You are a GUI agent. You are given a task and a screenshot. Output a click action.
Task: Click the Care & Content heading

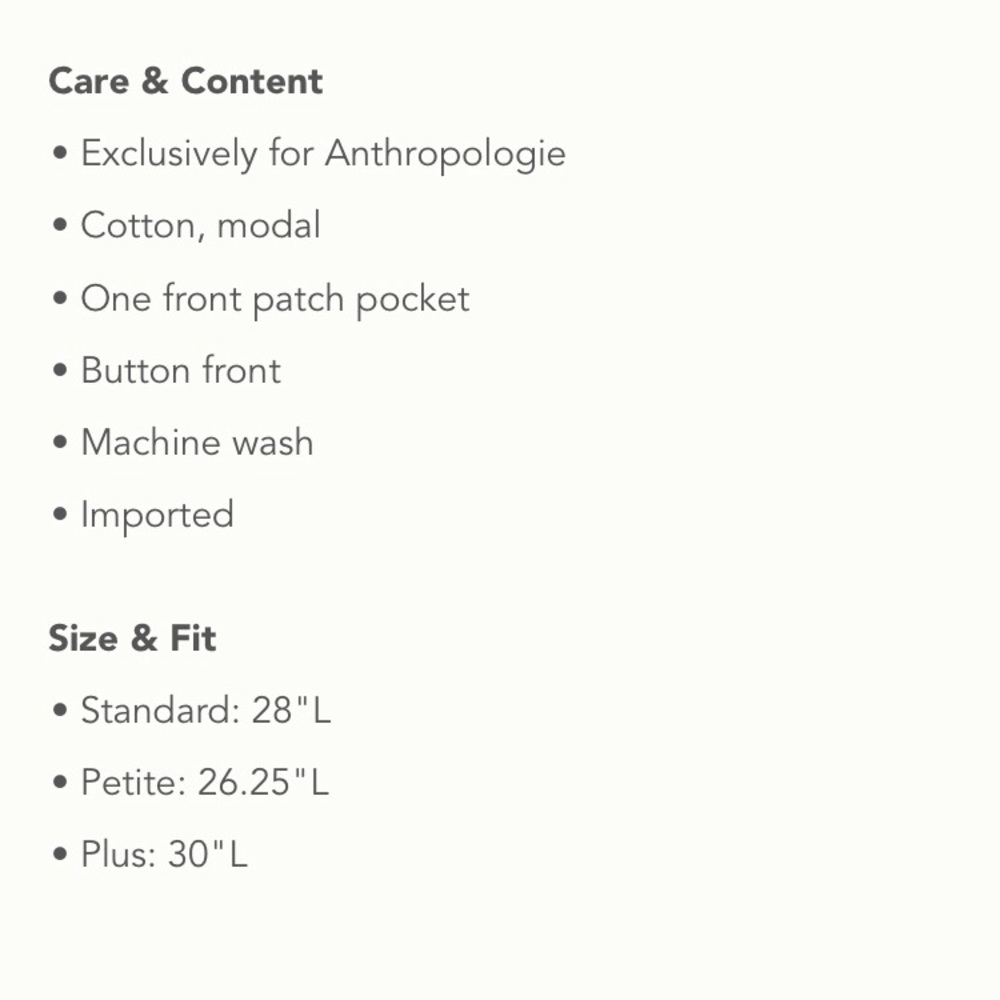point(186,81)
